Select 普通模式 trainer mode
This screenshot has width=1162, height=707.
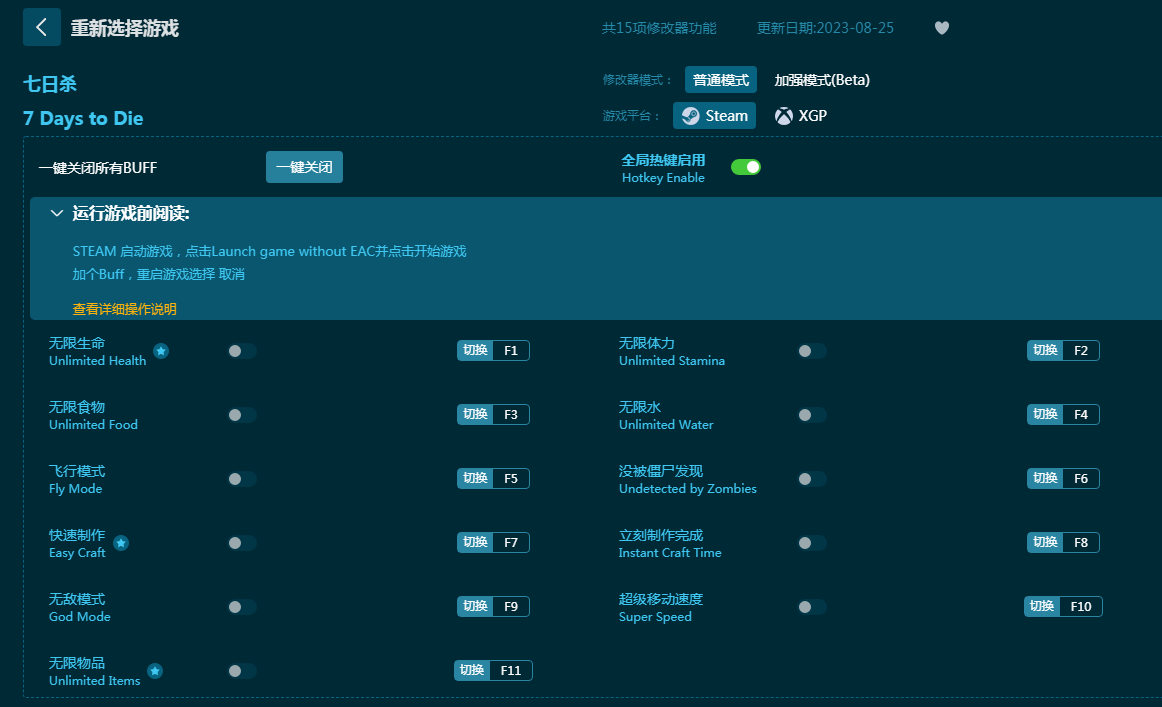720,80
